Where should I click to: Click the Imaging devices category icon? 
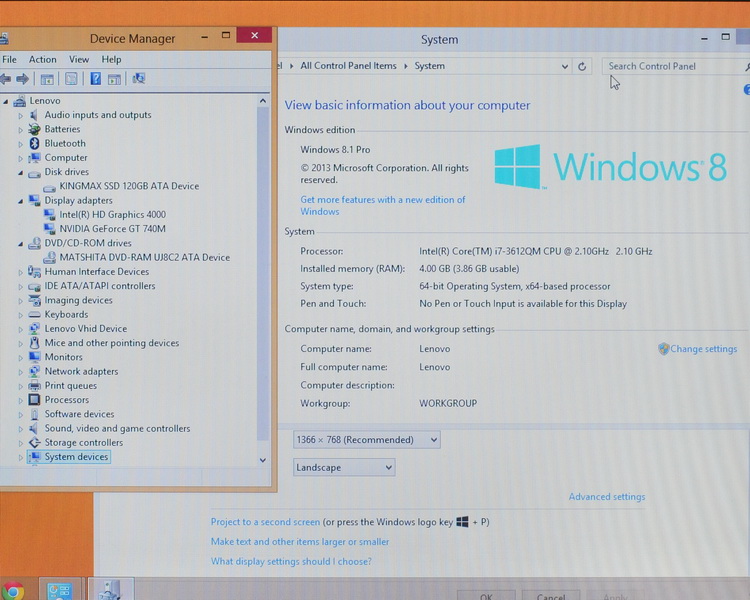[34, 300]
